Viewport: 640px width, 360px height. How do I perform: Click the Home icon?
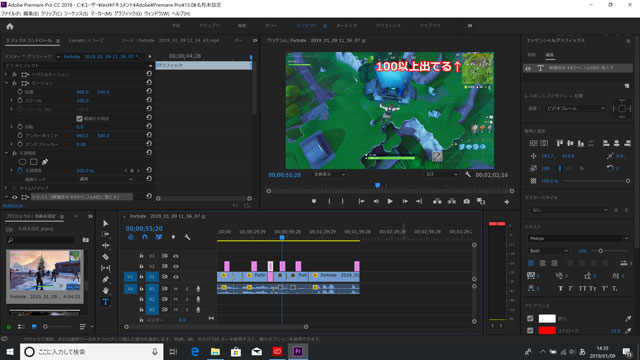pos(10,26)
